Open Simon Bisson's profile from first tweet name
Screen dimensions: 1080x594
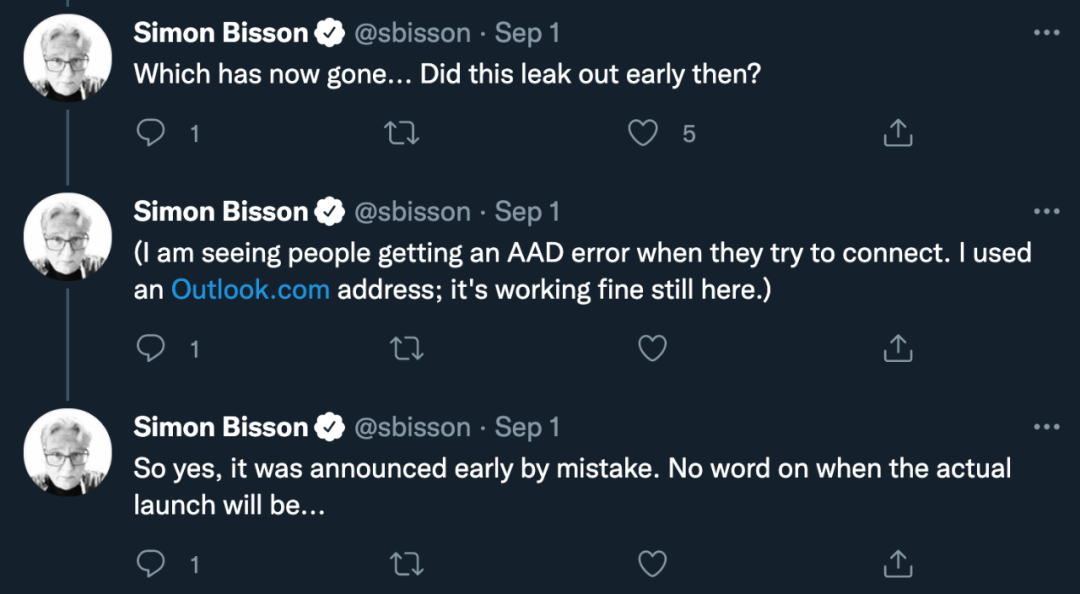click(x=220, y=33)
